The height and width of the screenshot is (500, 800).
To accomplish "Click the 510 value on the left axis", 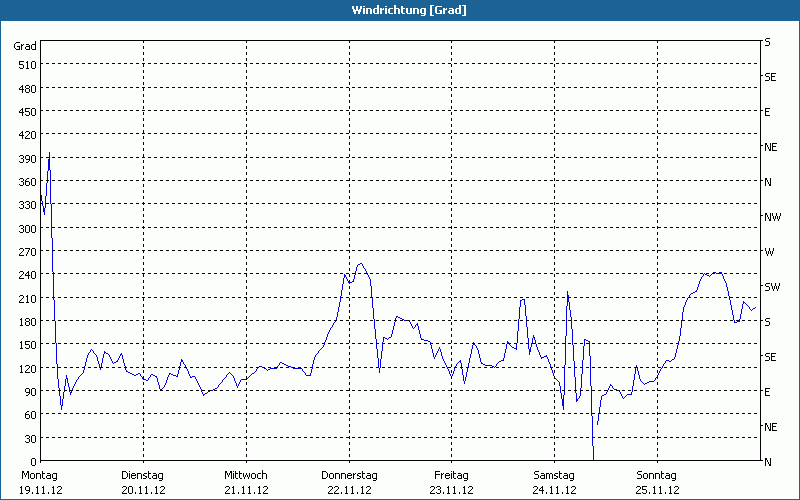I will pyautogui.click(x=28, y=65).
